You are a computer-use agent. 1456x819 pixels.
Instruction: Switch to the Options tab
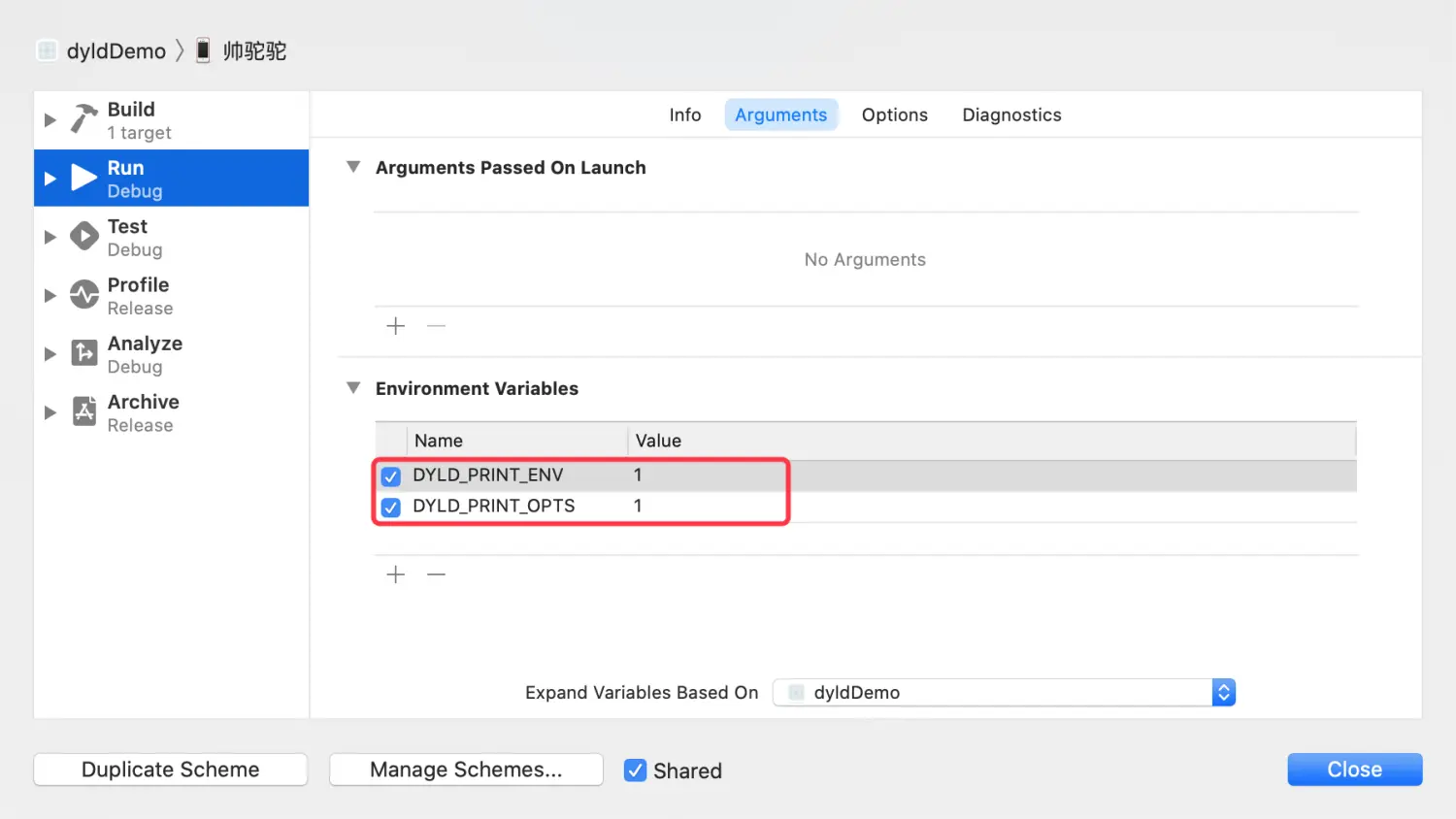(894, 115)
